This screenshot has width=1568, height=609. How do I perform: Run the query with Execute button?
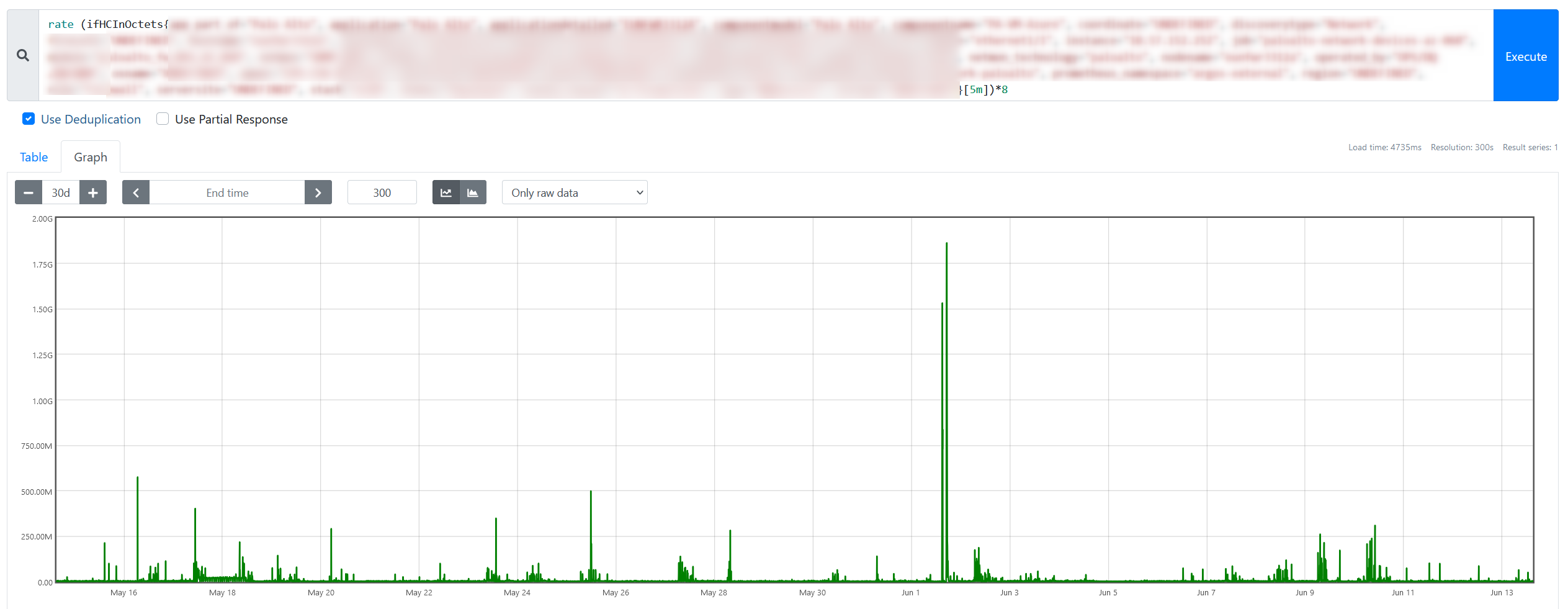coord(1526,55)
